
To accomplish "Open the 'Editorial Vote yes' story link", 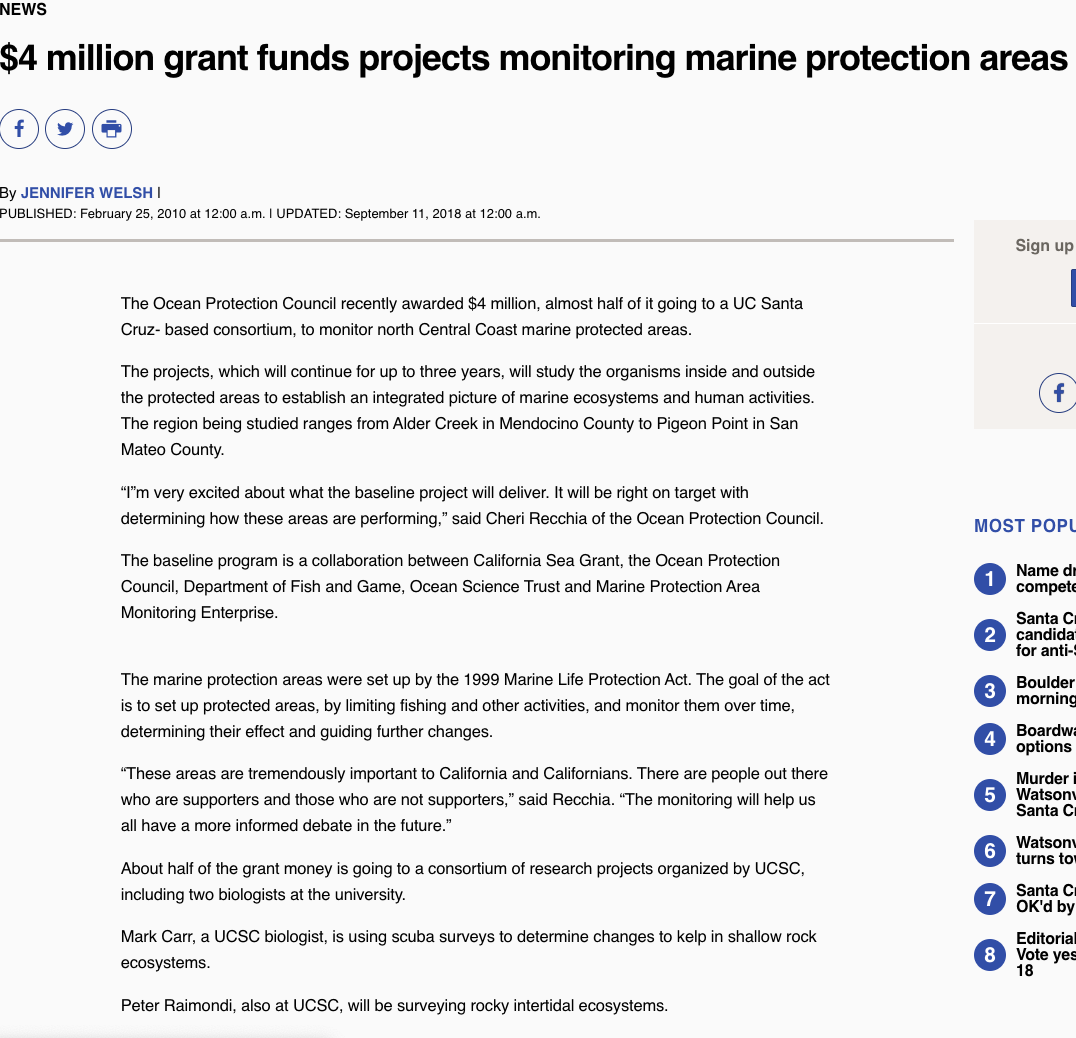I will point(1046,954).
